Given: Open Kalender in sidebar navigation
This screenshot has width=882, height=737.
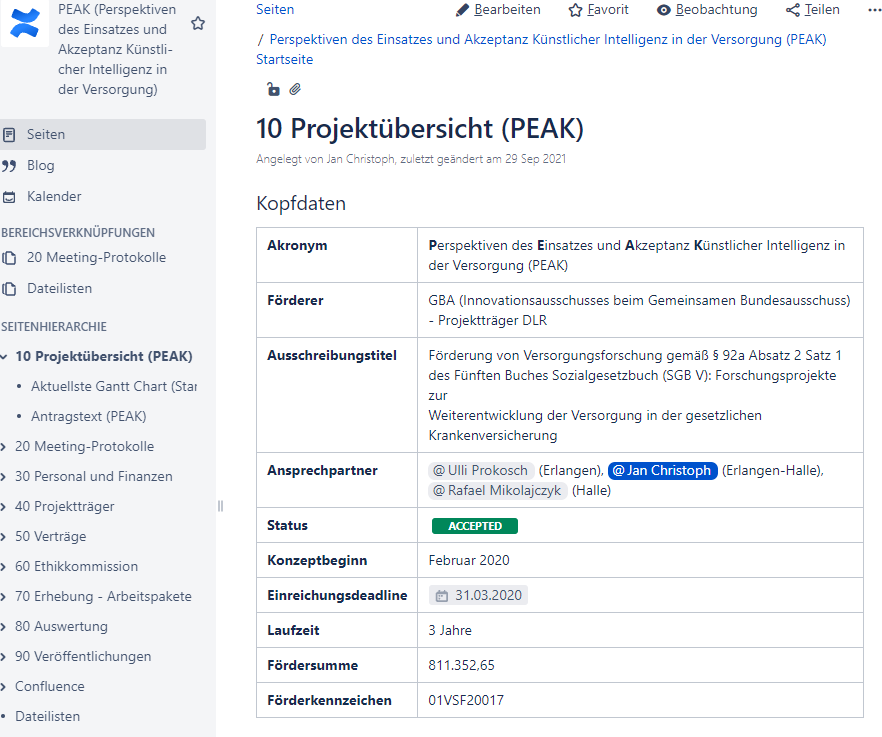Looking at the screenshot, I should click(54, 196).
